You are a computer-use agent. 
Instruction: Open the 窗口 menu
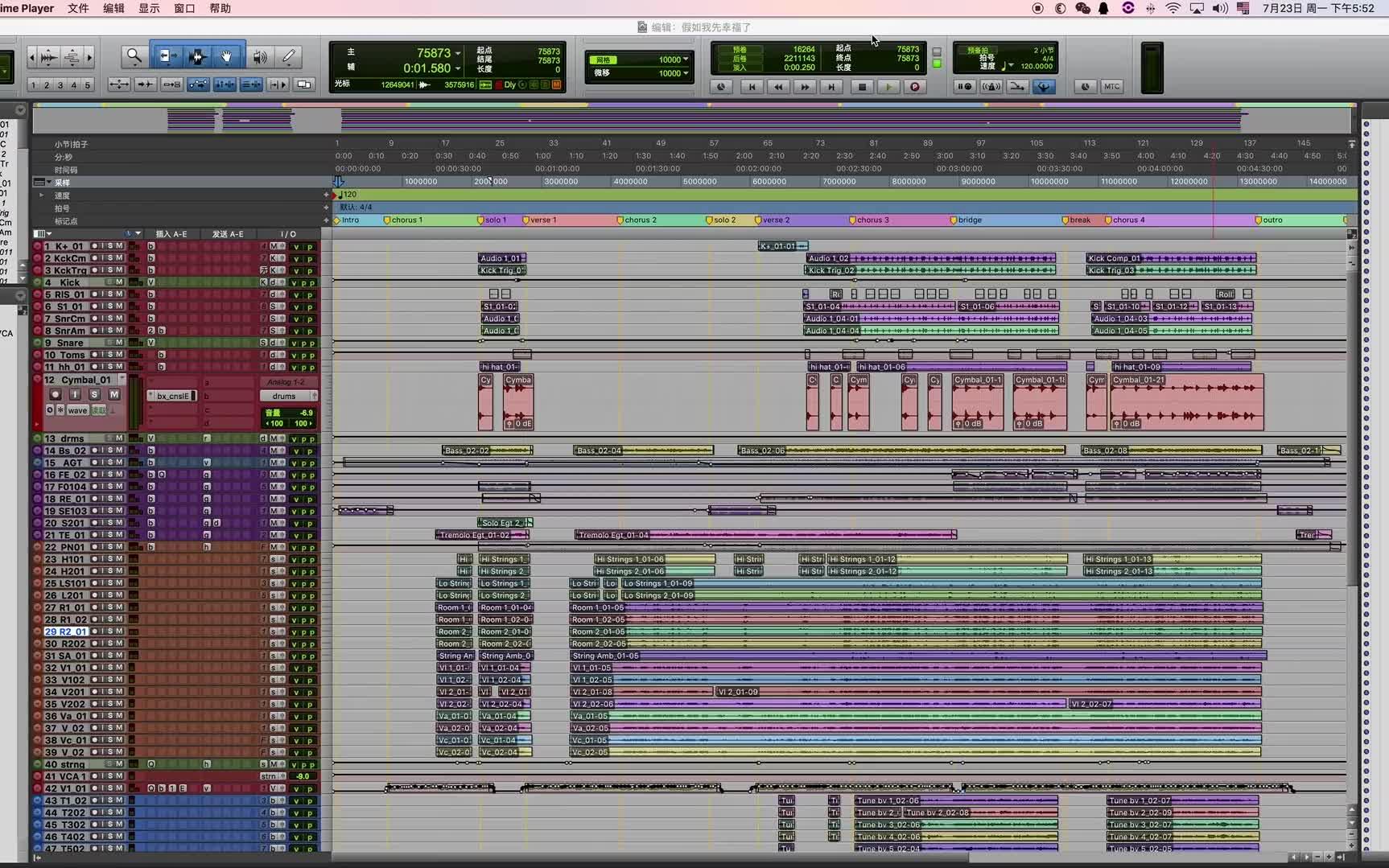pyautogui.click(x=184, y=8)
